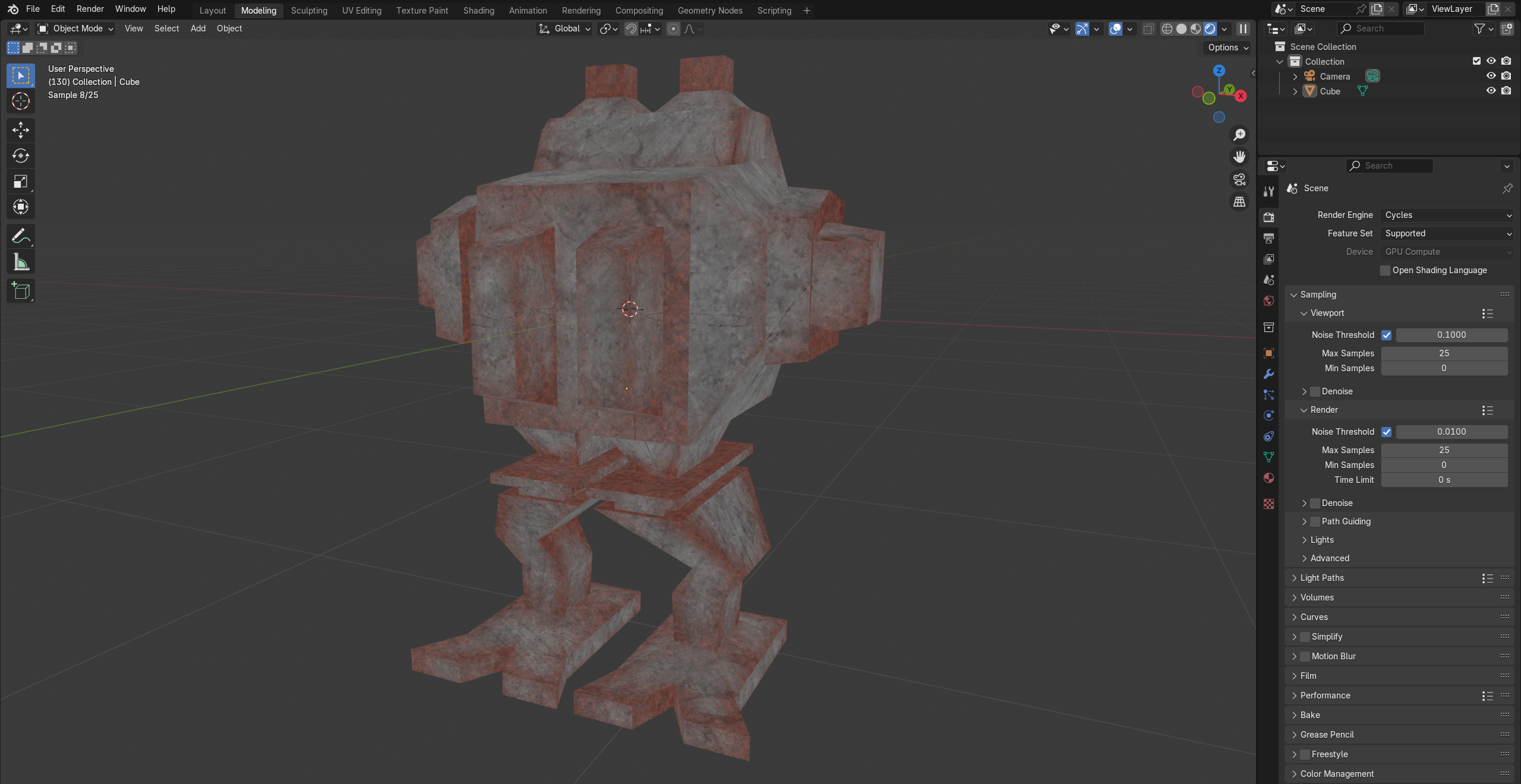Adjust Render Max Samples slider
The width and height of the screenshot is (1521, 784).
[x=1444, y=450]
